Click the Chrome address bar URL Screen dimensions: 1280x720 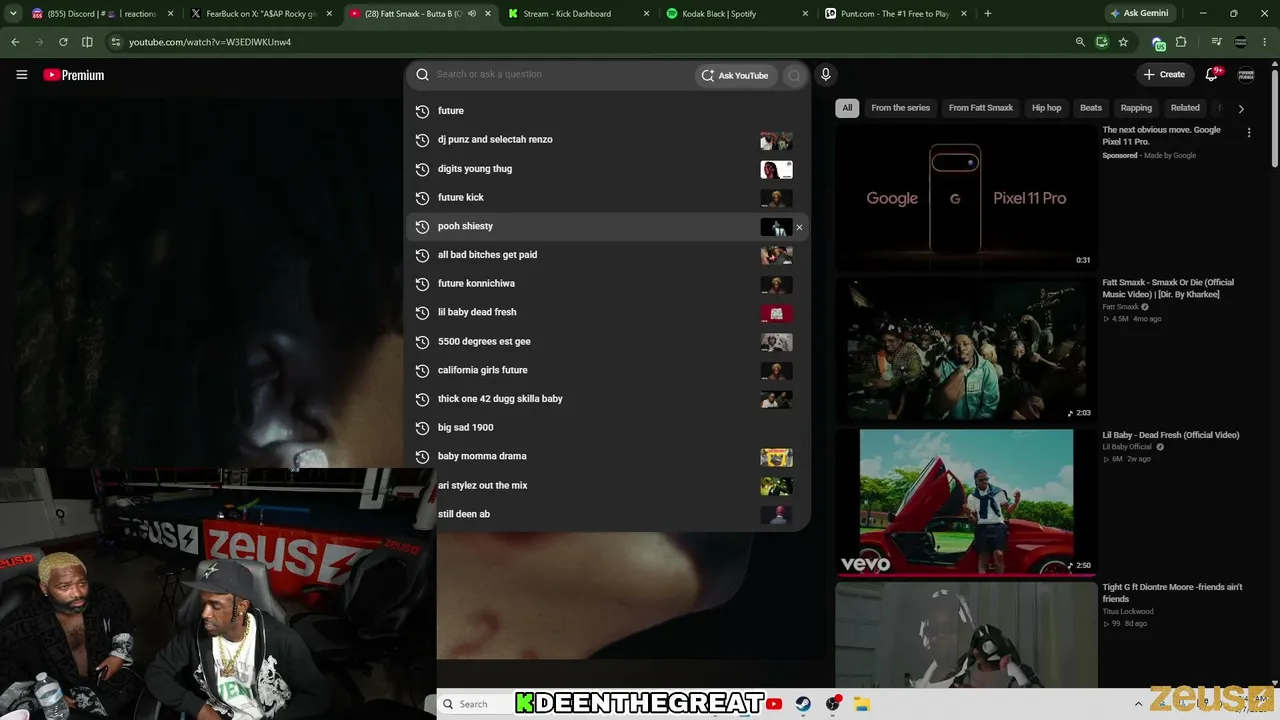coord(210,42)
